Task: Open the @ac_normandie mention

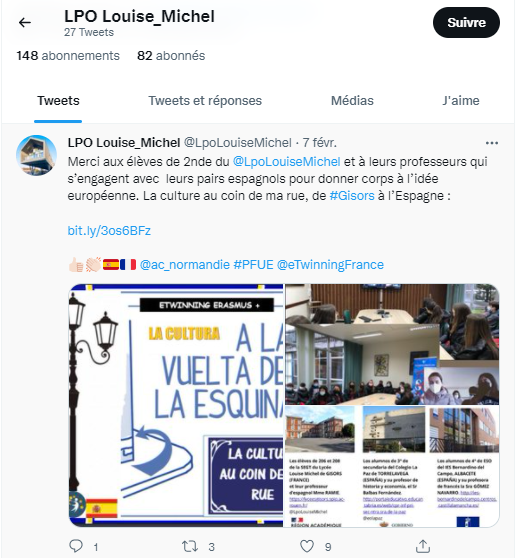Action: 185,265
